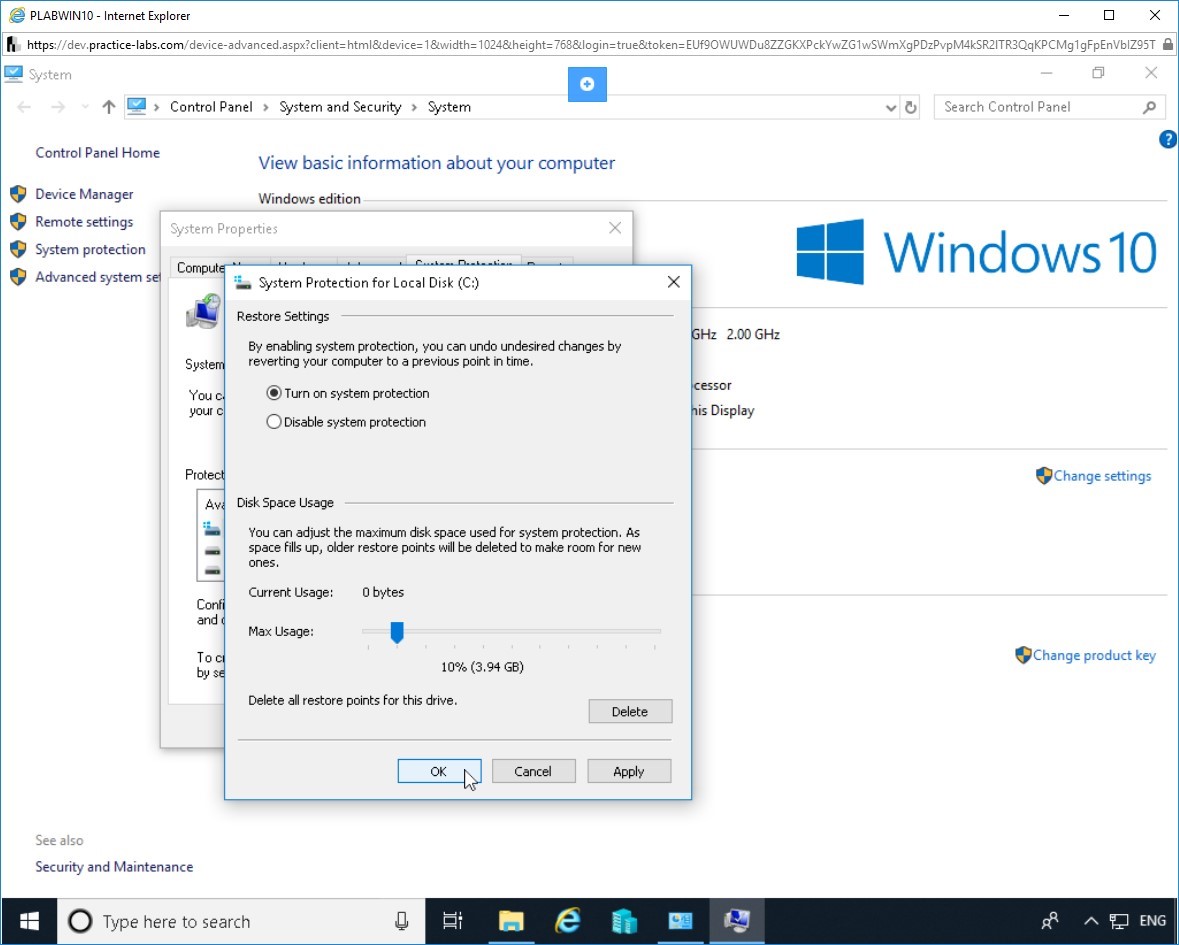Click the Remote settings shield icon

(x=19, y=222)
